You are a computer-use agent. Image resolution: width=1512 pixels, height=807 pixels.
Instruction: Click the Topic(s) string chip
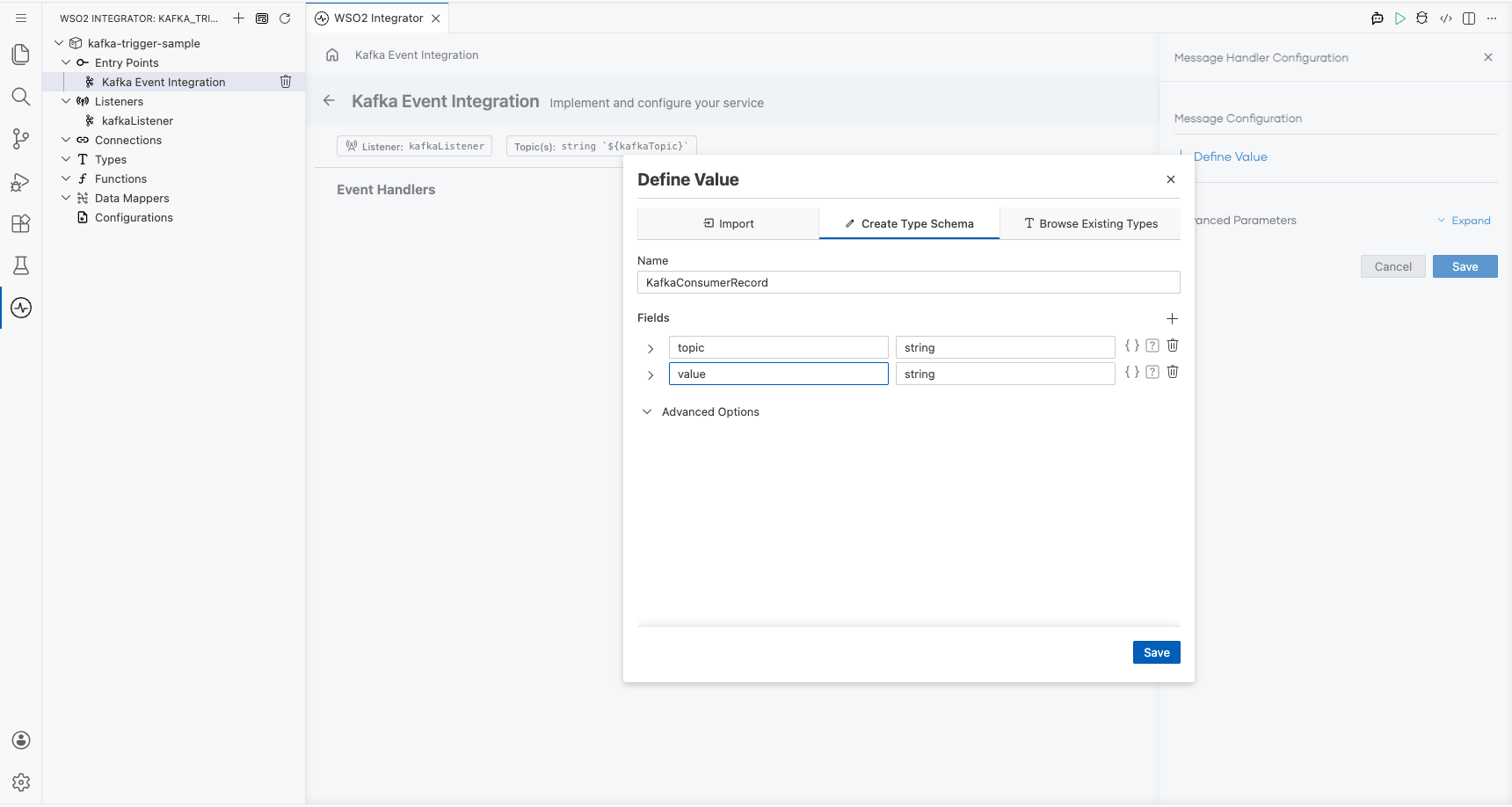(602, 146)
